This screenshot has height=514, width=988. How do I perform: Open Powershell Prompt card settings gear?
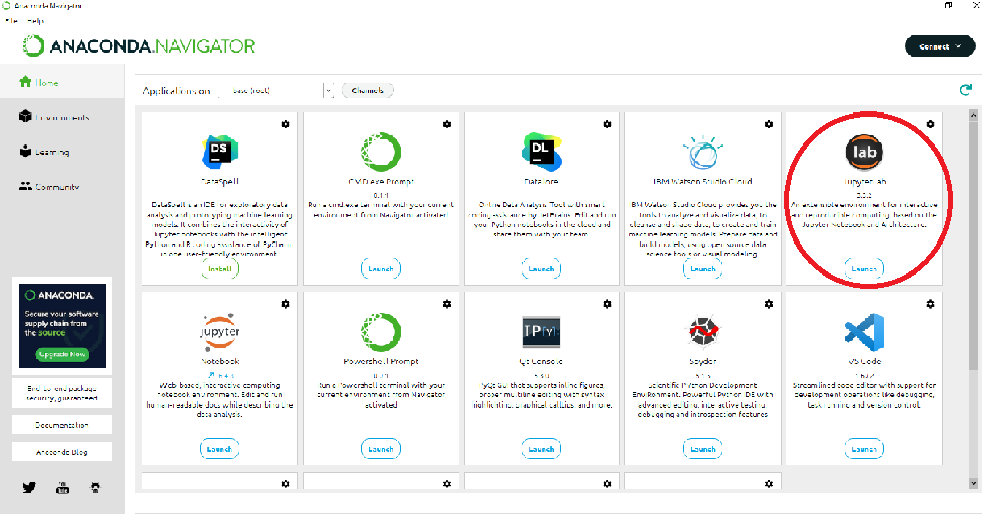click(447, 304)
